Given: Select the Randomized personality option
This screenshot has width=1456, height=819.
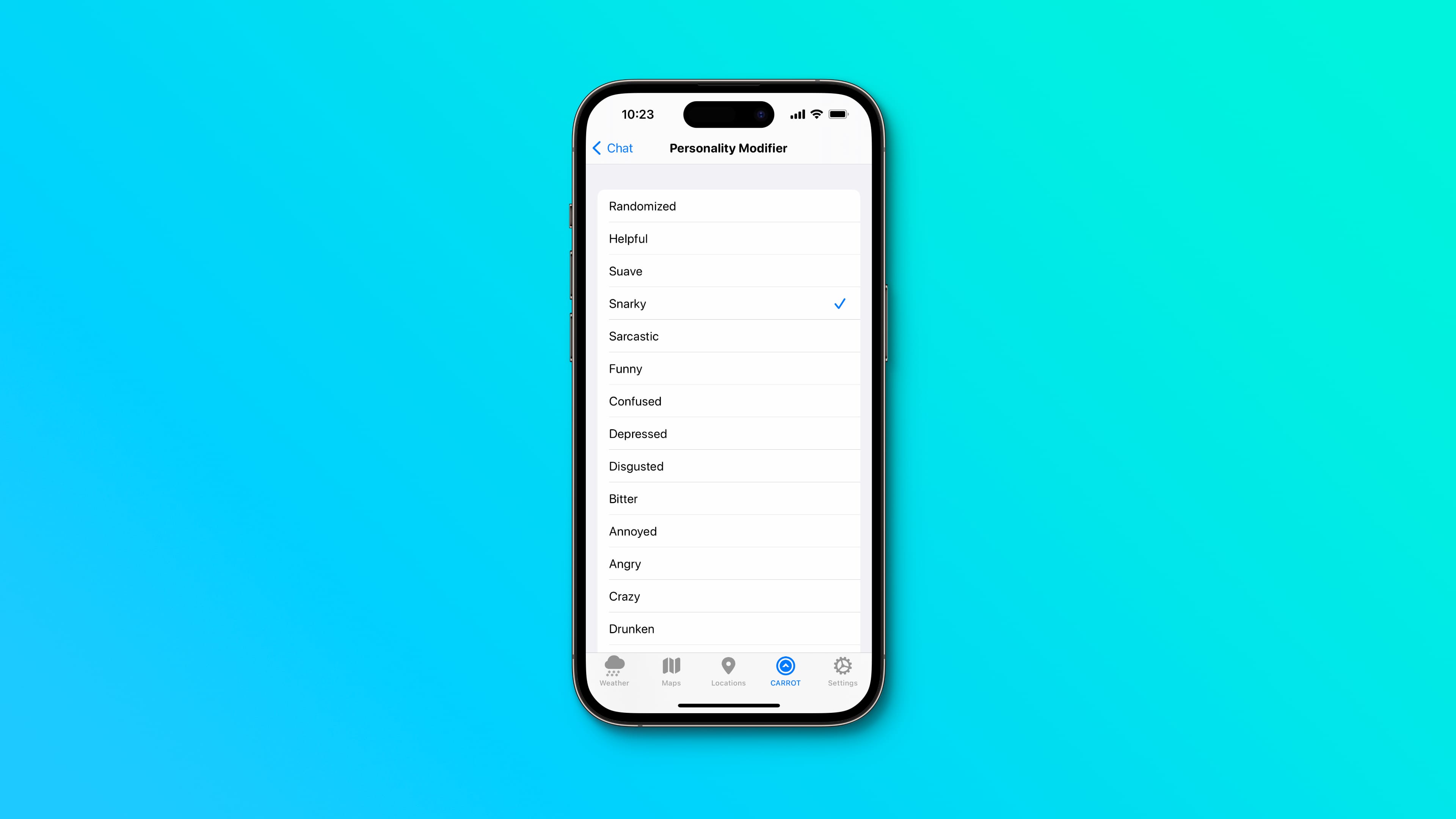Looking at the screenshot, I should [x=728, y=206].
